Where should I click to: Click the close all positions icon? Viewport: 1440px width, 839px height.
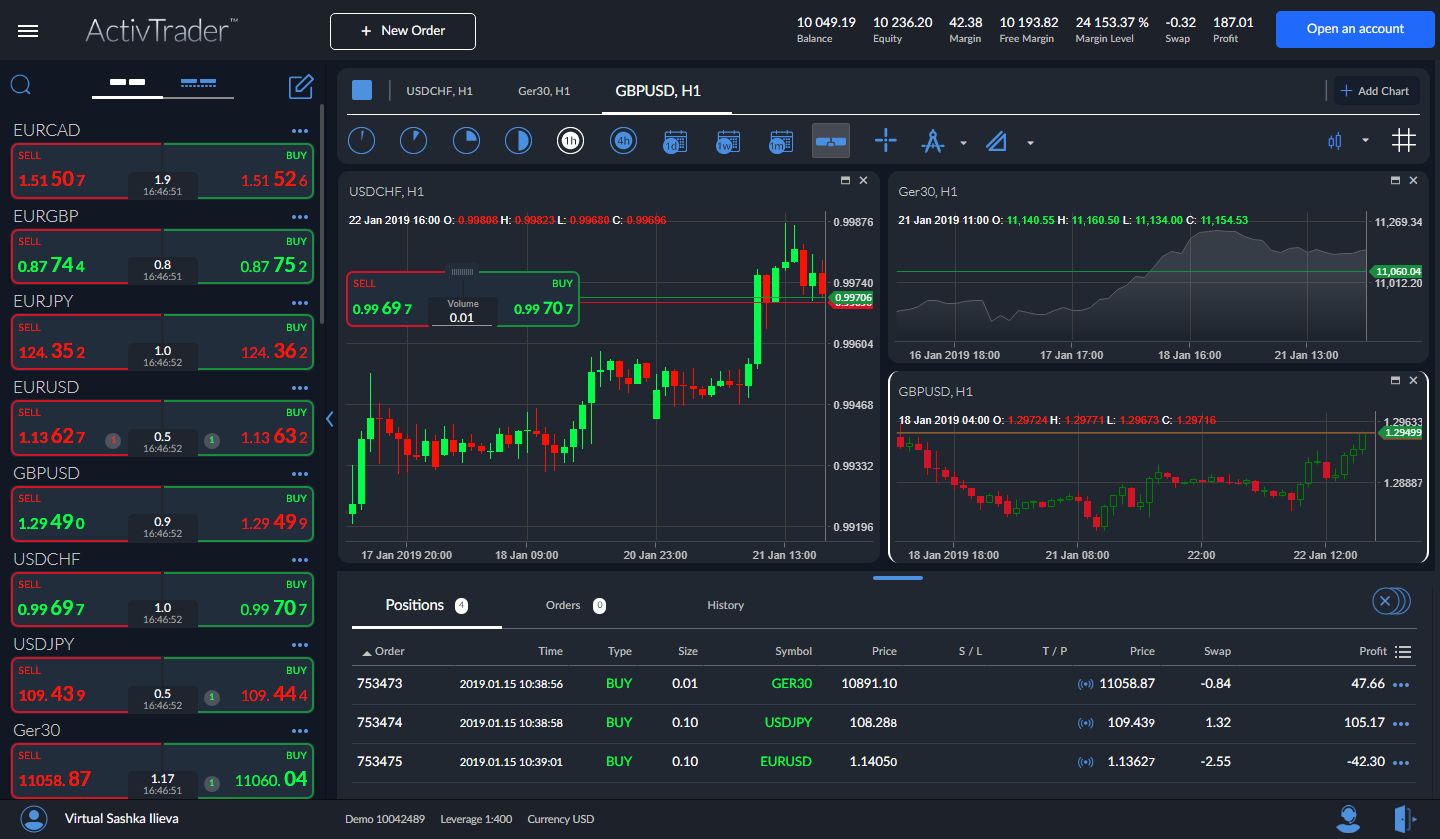tap(1390, 601)
